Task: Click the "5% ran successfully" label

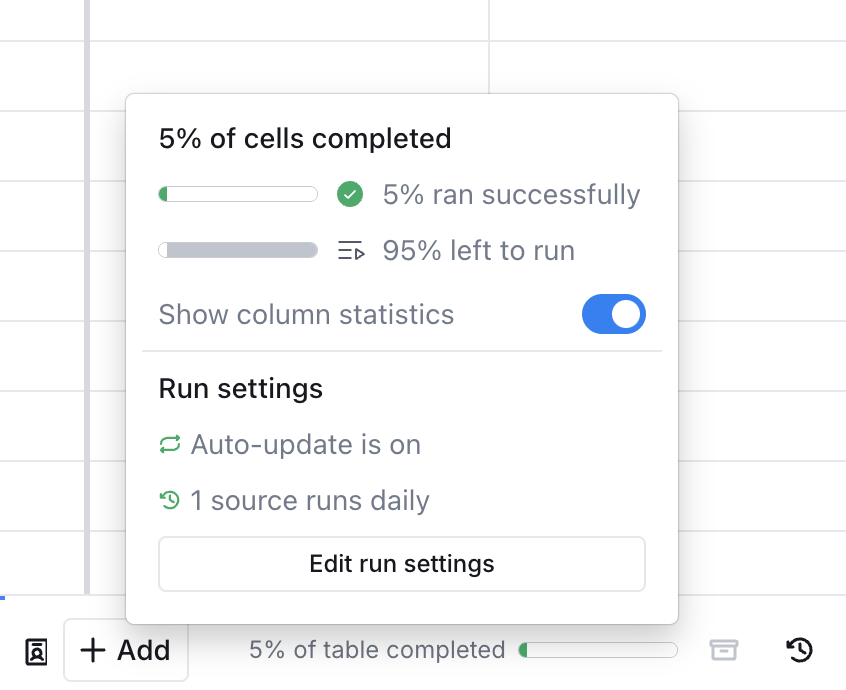Action: (511, 194)
